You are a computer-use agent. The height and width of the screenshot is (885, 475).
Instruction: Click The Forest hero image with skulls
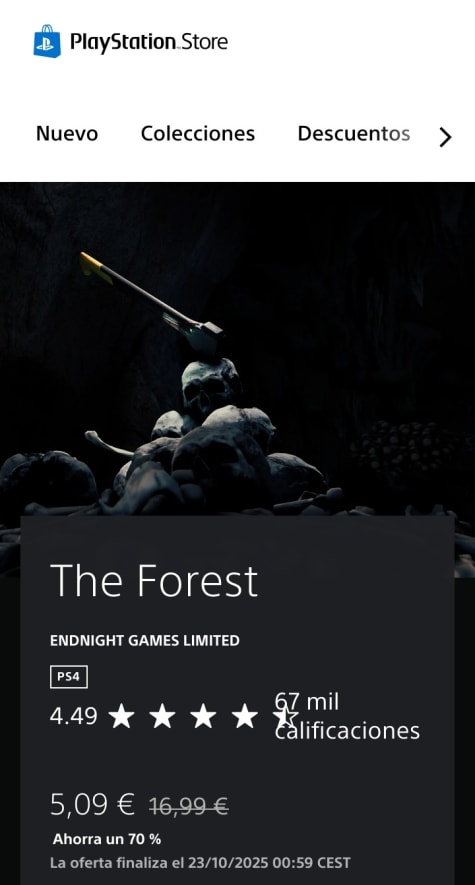click(238, 348)
